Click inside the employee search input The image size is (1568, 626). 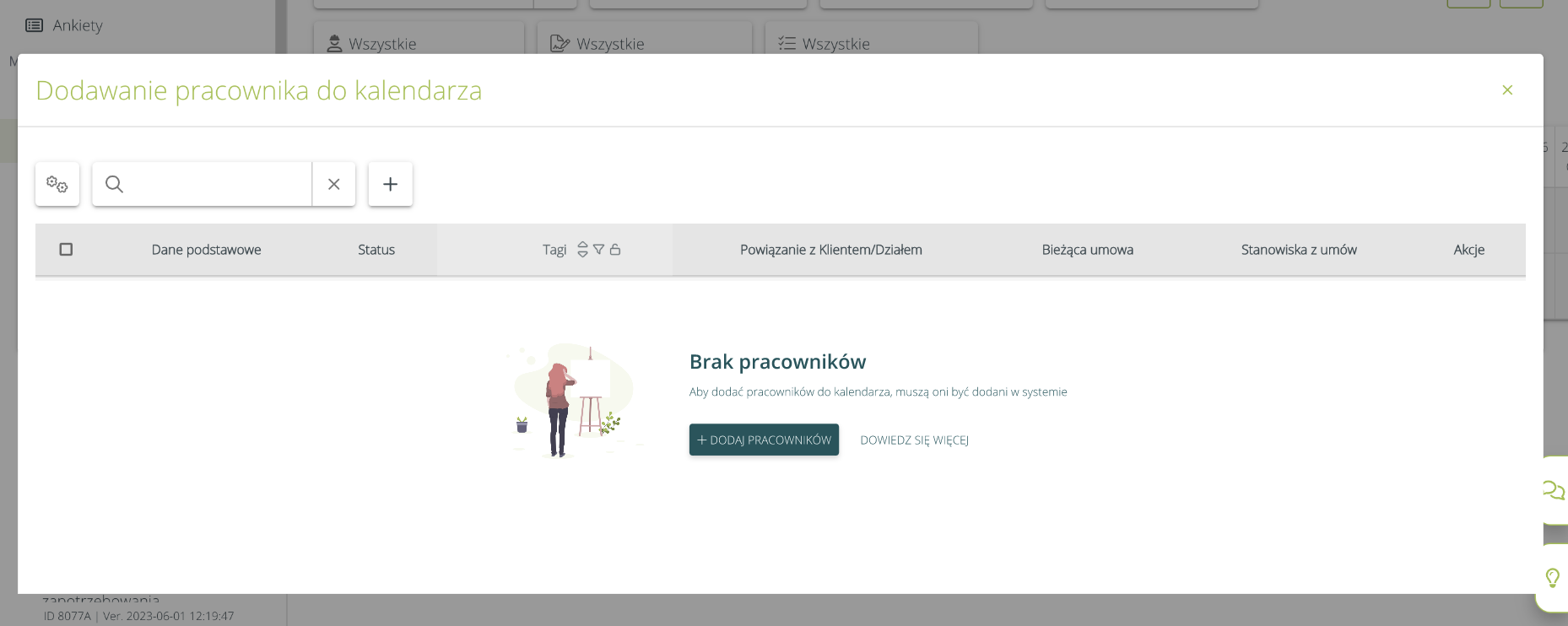click(x=218, y=184)
